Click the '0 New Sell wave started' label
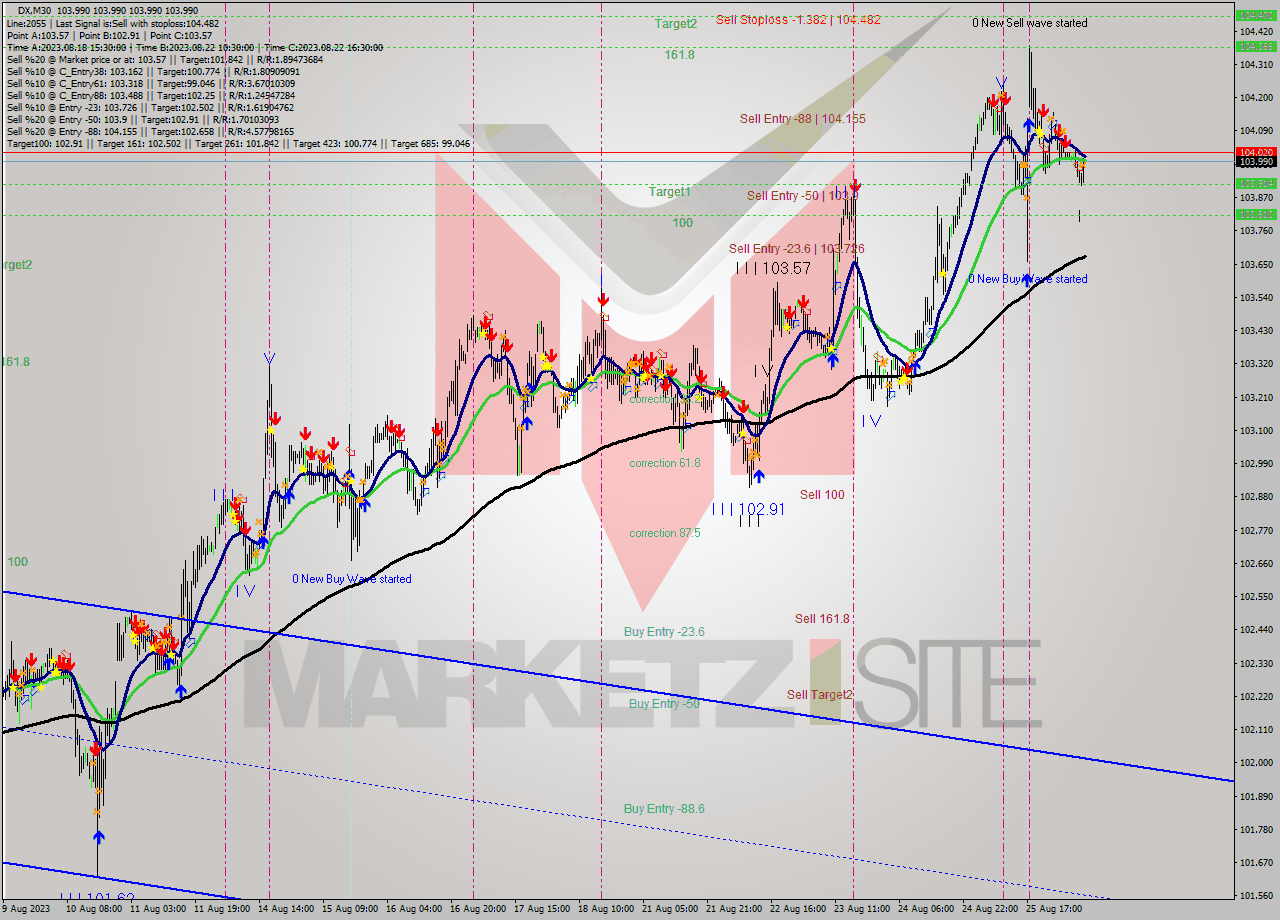Screen dimensions: 1280x920 click(x=1030, y=23)
